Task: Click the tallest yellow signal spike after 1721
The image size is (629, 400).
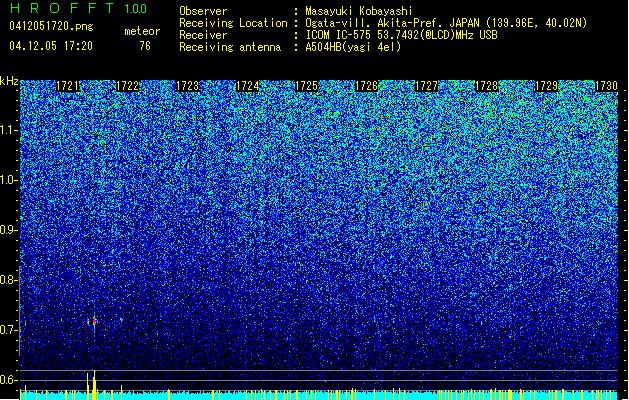Action: pos(94,385)
